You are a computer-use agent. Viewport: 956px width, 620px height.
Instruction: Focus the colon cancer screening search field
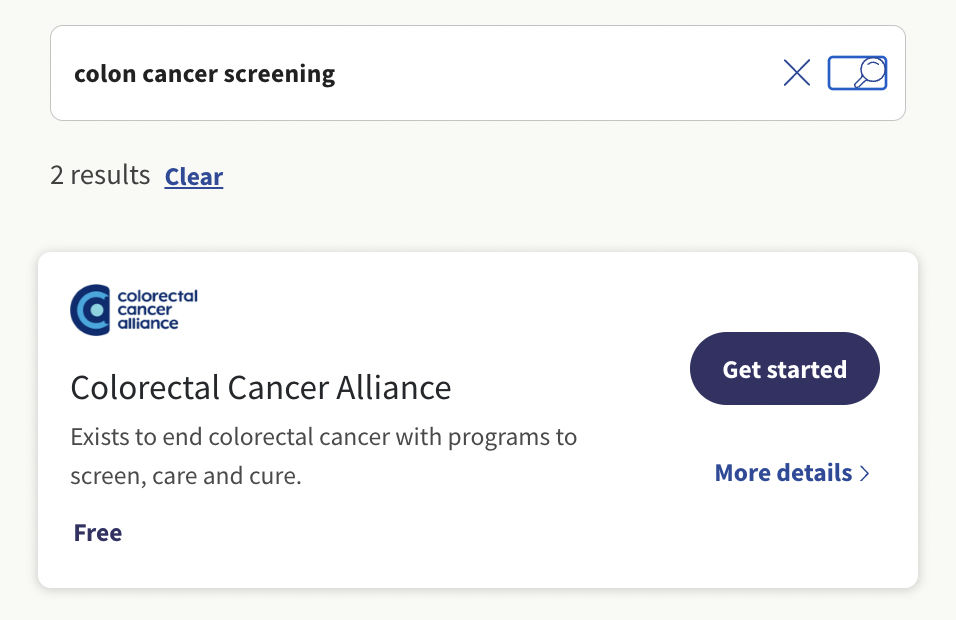[420, 73]
